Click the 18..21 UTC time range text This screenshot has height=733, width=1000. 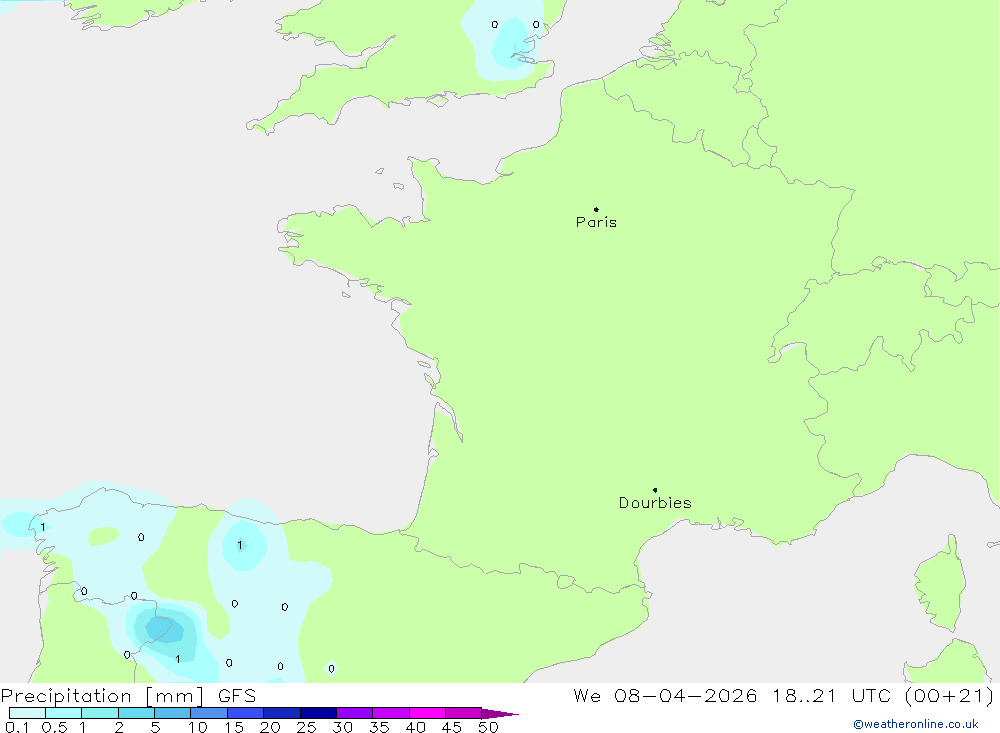pos(831,696)
